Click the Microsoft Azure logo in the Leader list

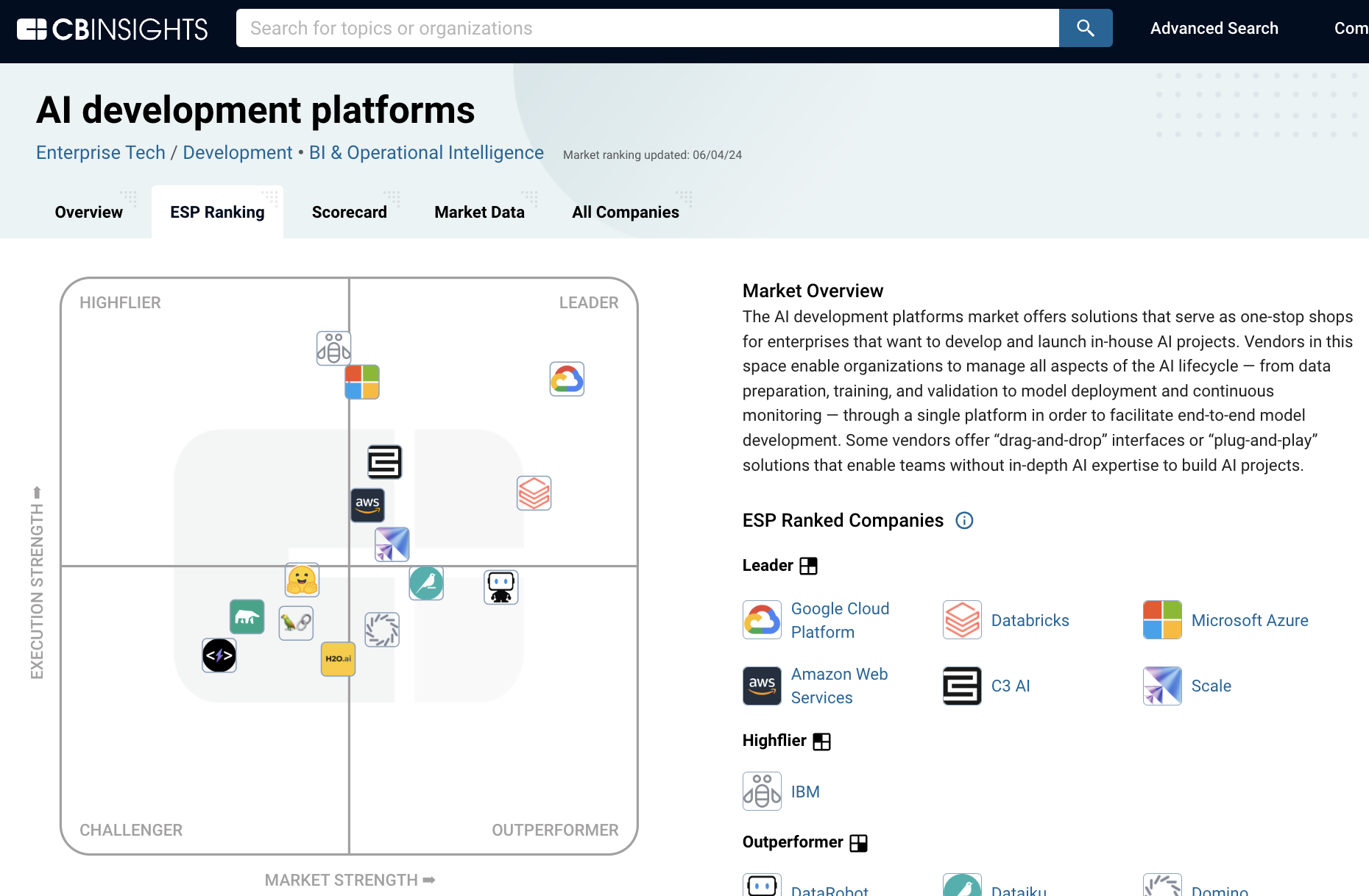coord(1162,620)
